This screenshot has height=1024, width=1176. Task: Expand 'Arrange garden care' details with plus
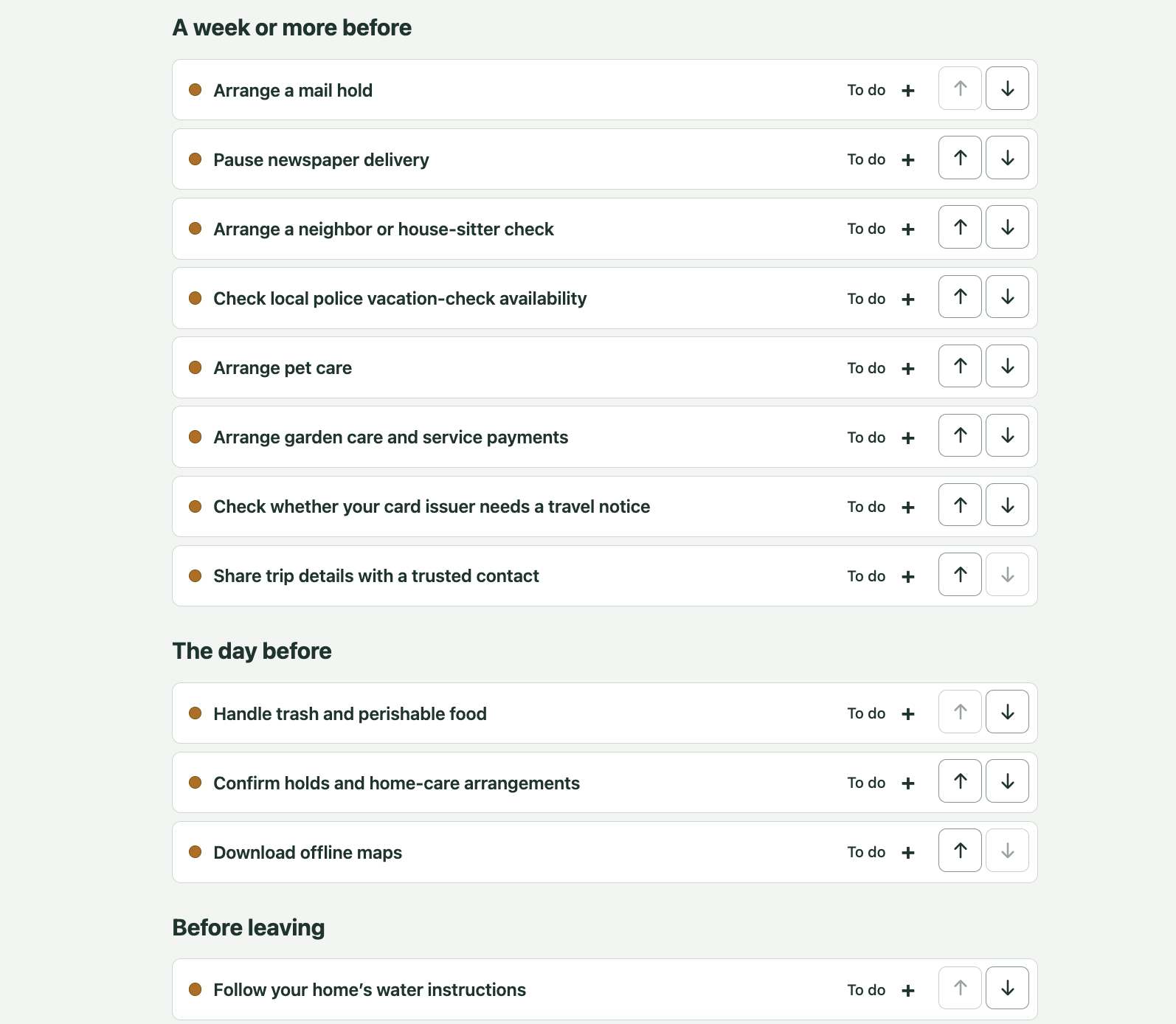[x=908, y=437]
